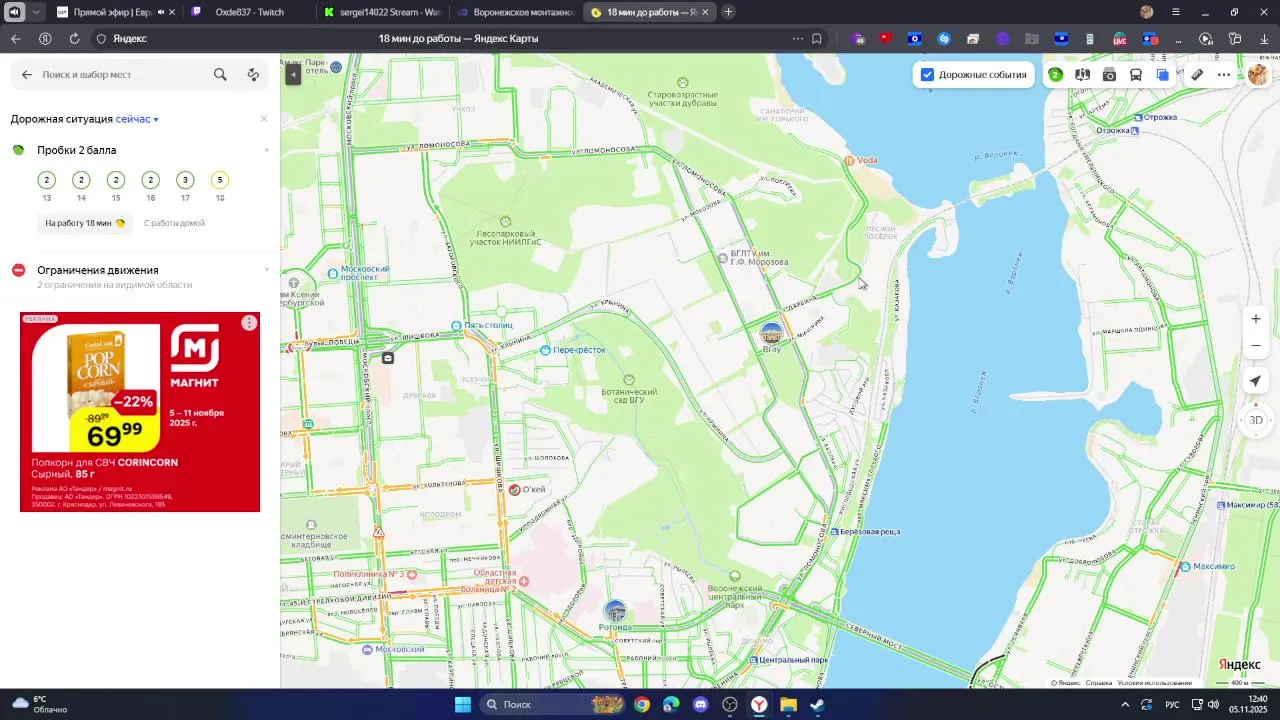Open the Справка link on the map
Screen dimensions: 1280x720
[x=1098, y=683]
